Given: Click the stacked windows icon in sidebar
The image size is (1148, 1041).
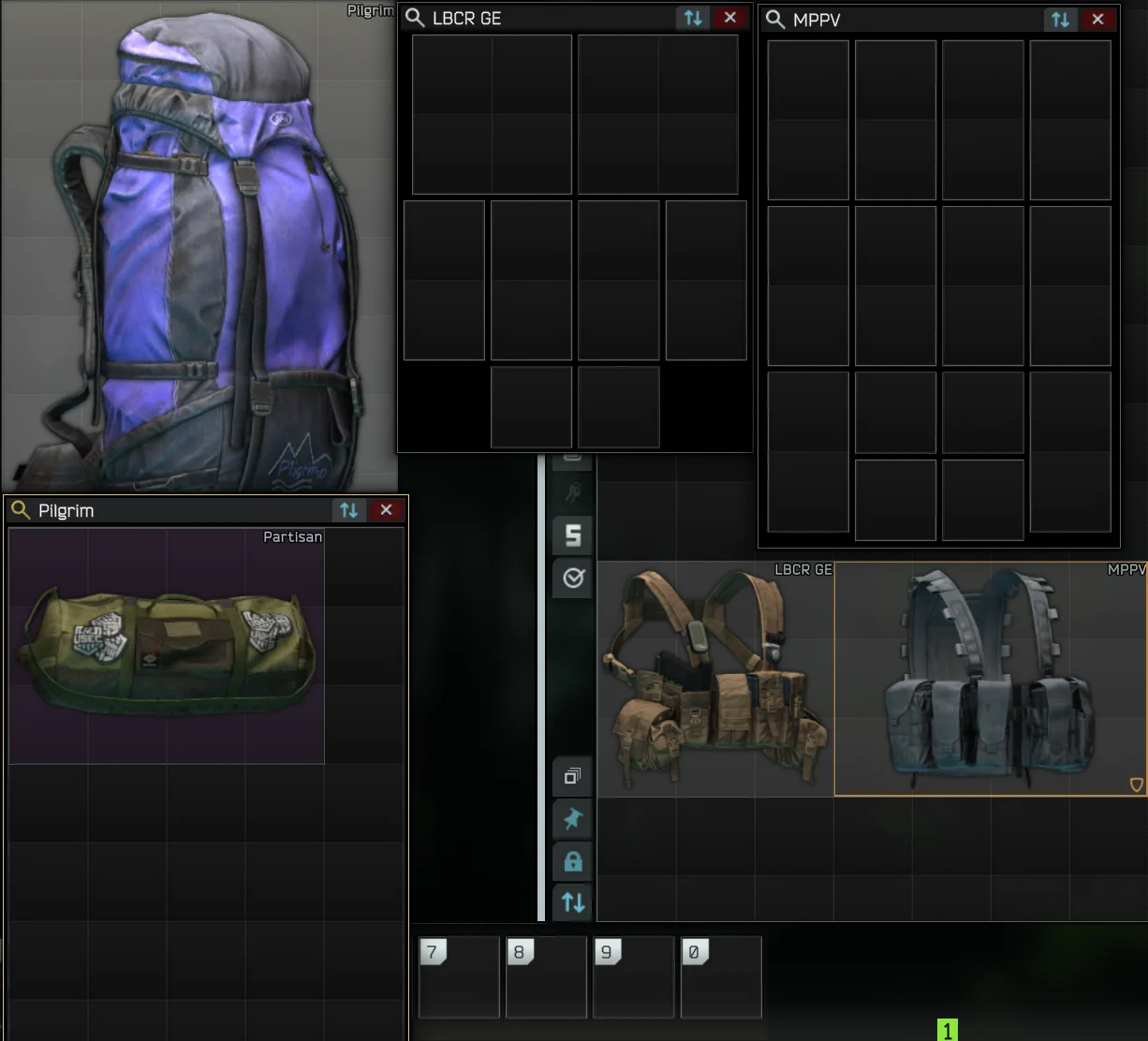Looking at the screenshot, I should 573,777.
